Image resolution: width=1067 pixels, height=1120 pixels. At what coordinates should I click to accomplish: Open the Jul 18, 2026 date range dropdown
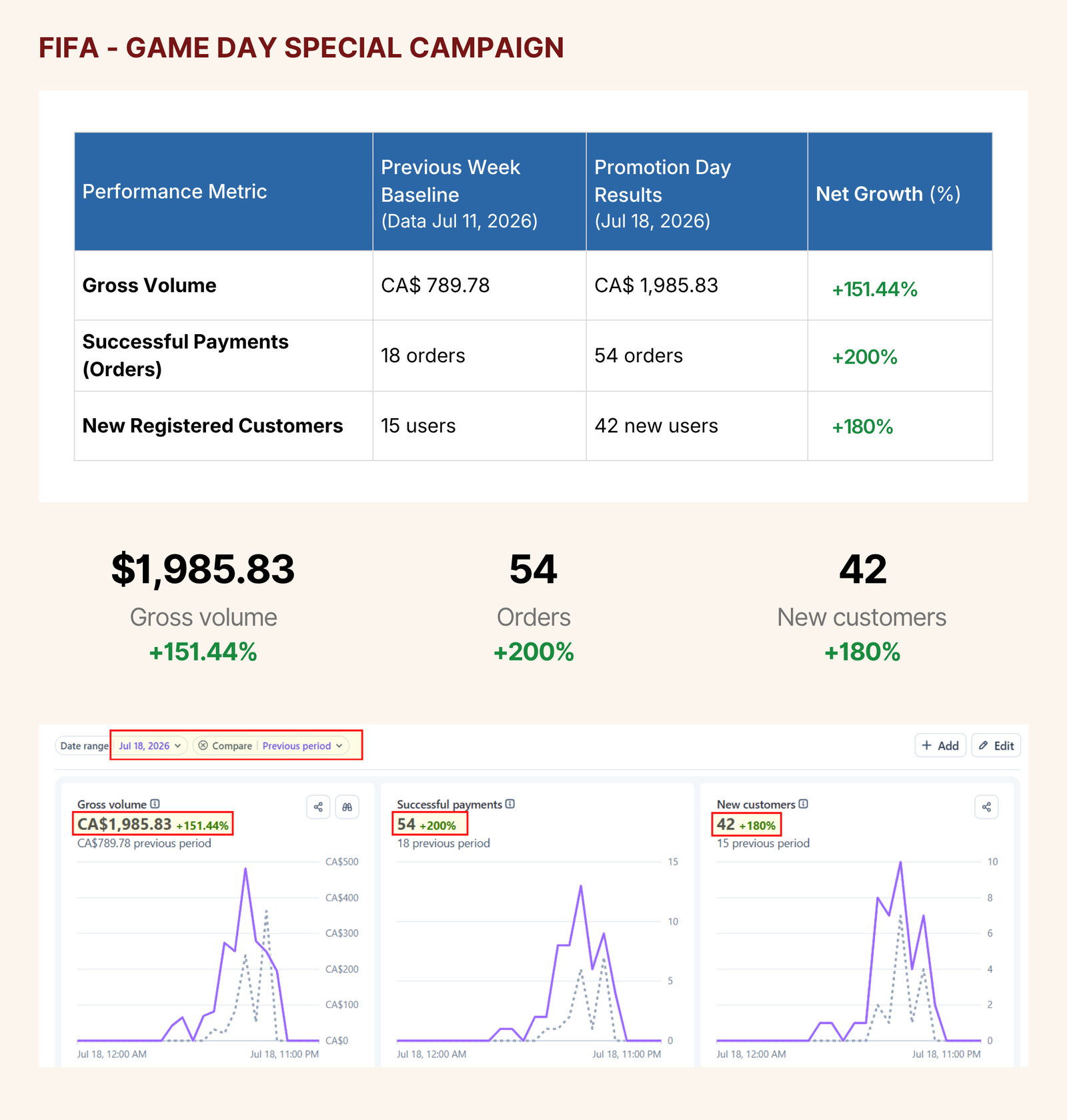click(x=150, y=746)
